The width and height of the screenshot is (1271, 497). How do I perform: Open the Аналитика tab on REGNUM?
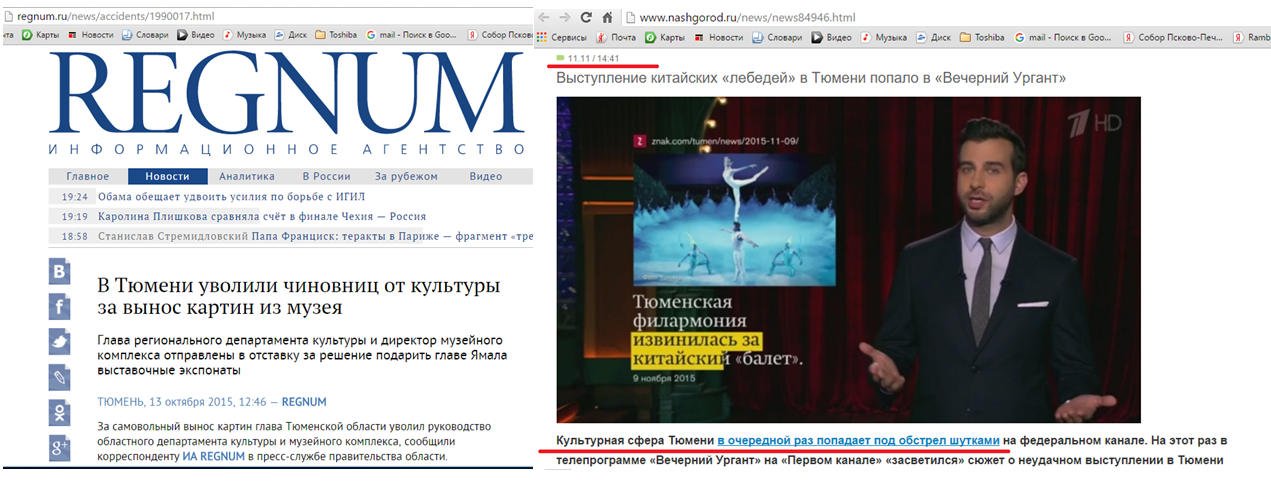(247, 177)
